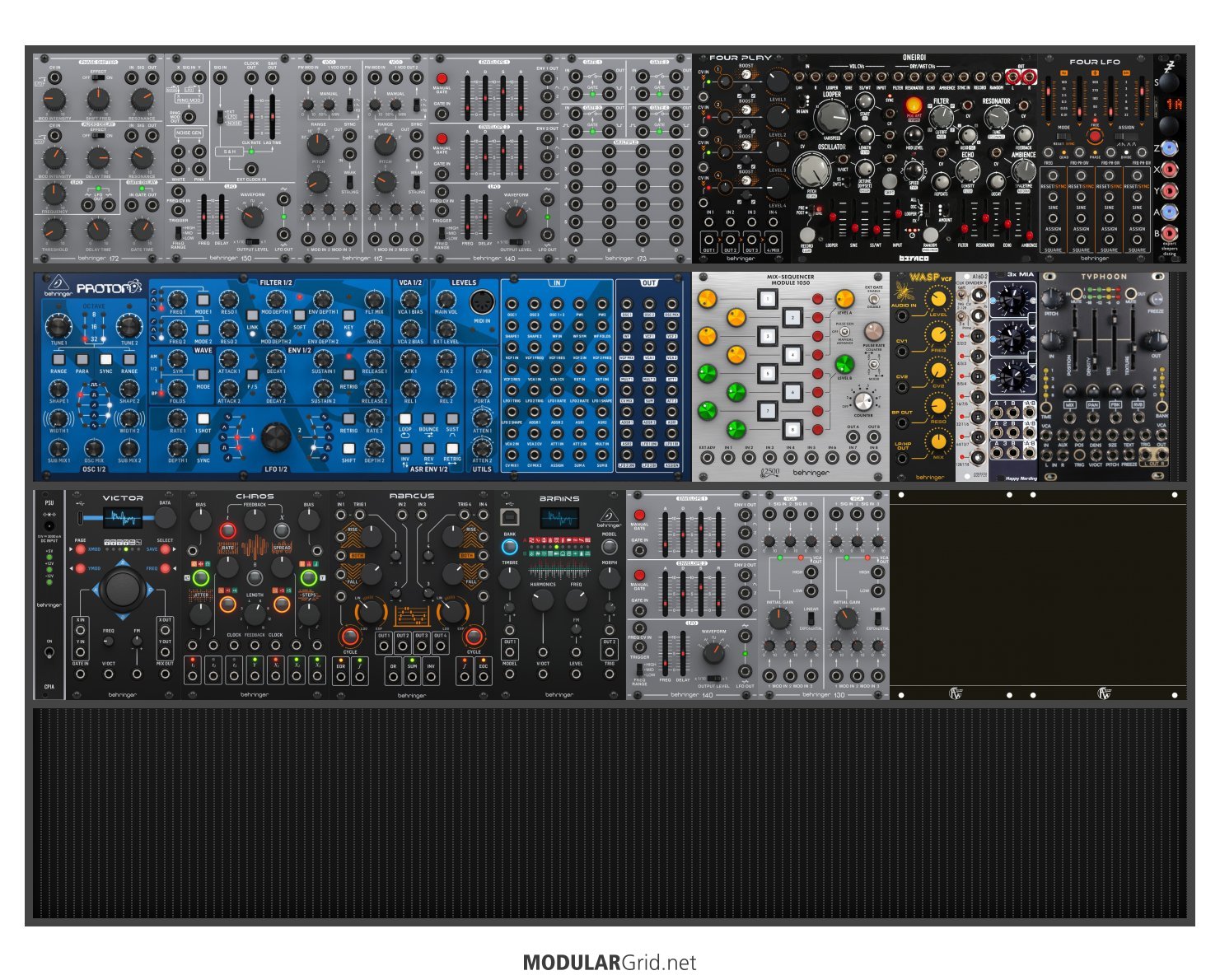This screenshot has width=1220, height=980.
Task: Click the Oneiroi RANDOM button
Action: [930, 235]
